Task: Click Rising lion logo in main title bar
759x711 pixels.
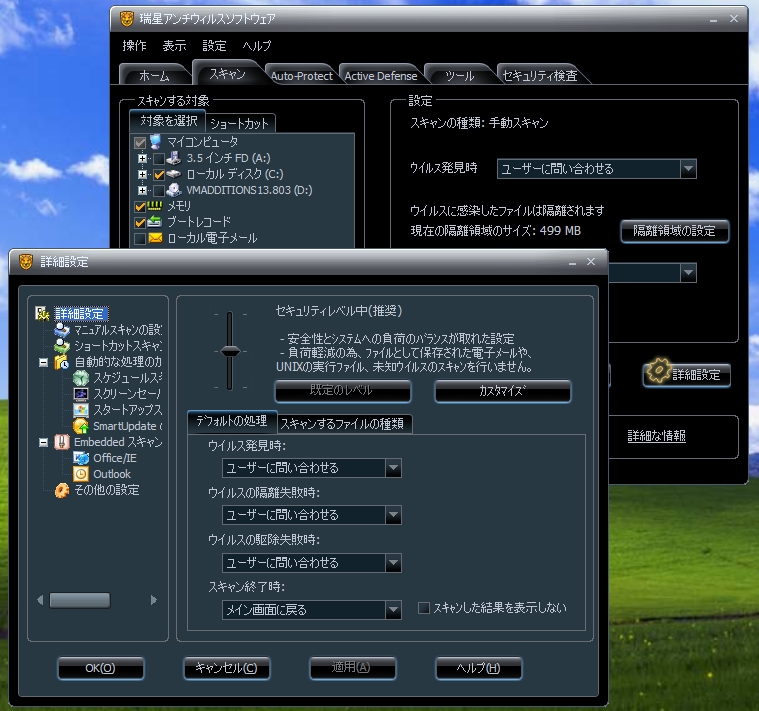Action: click(127, 19)
